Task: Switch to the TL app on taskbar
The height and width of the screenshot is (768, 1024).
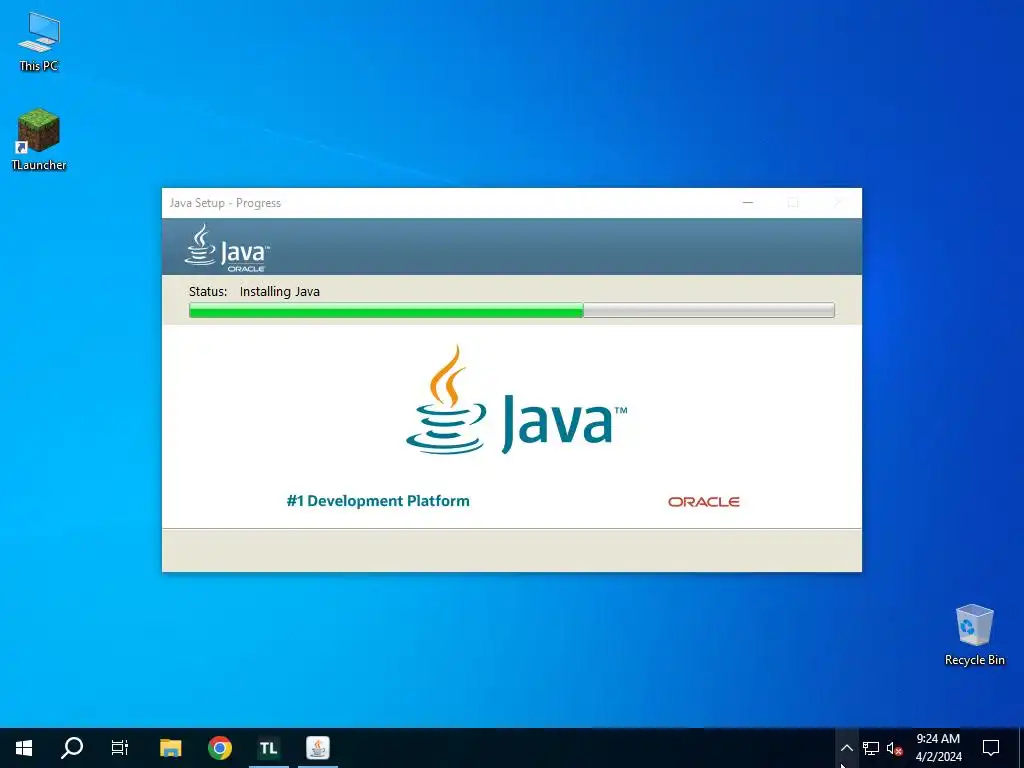Action: click(x=268, y=748)
